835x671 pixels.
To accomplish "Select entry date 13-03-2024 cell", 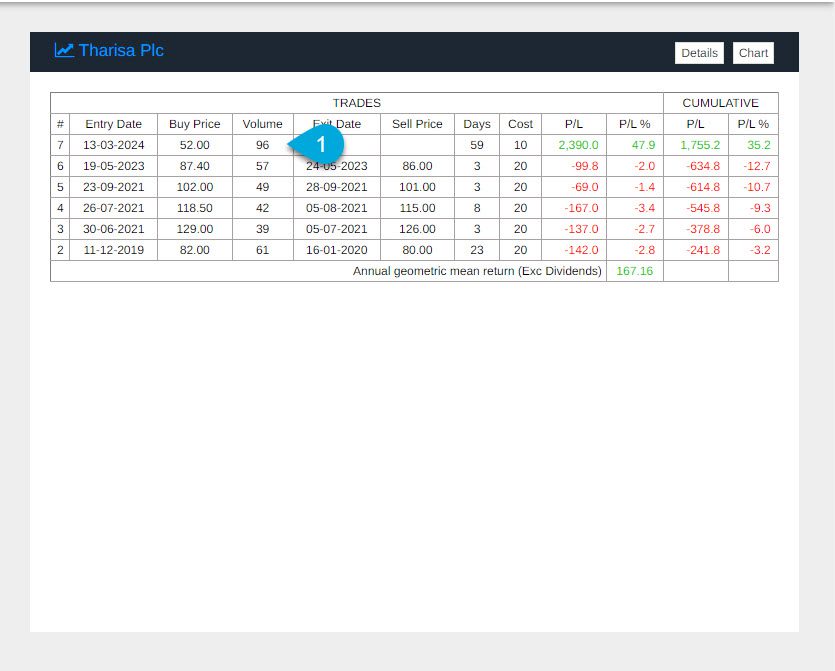I will tap(113, 145).
